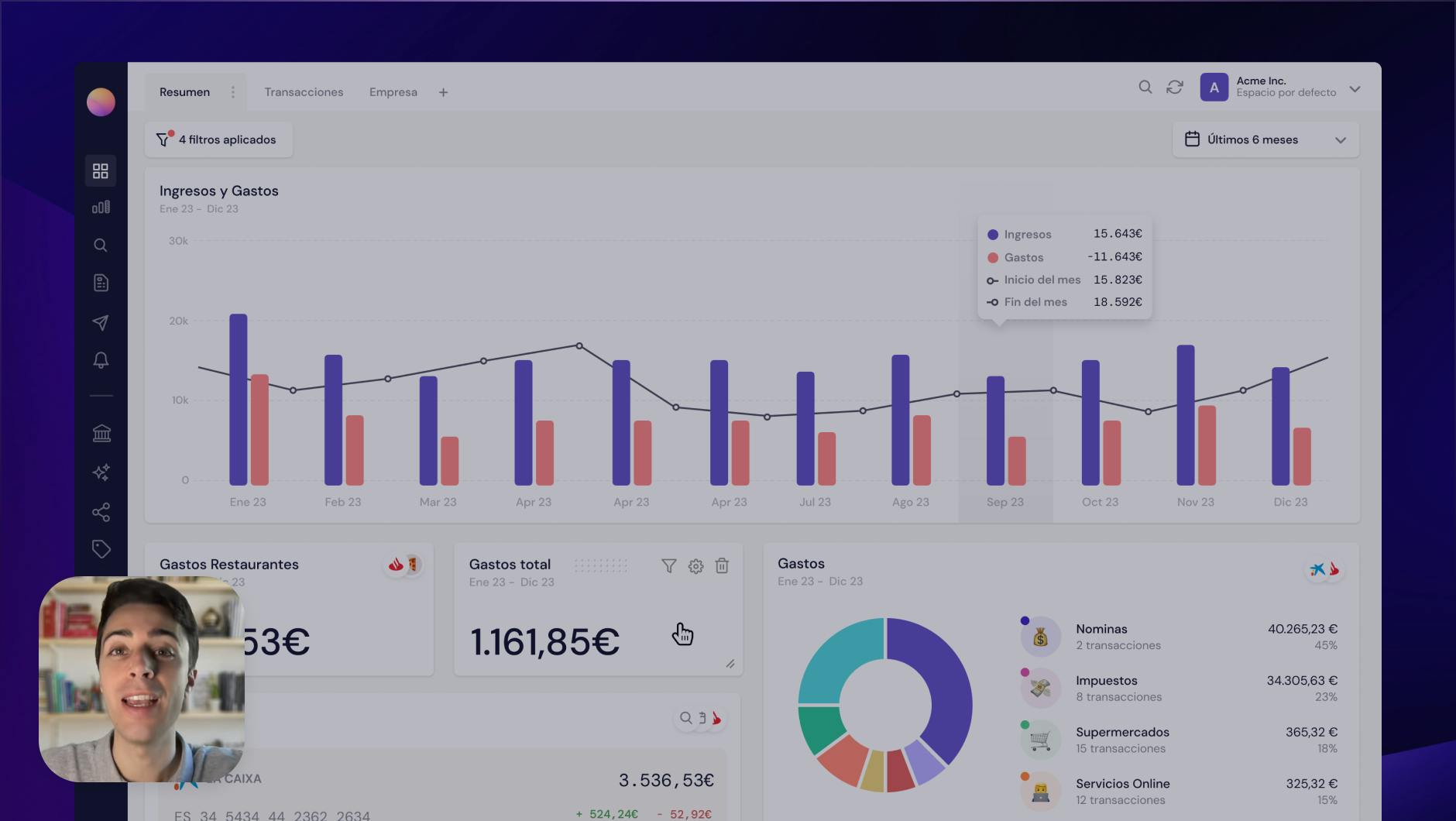
Task: Open the dashboard grid icon in sidebar
Action: (101, 170)
